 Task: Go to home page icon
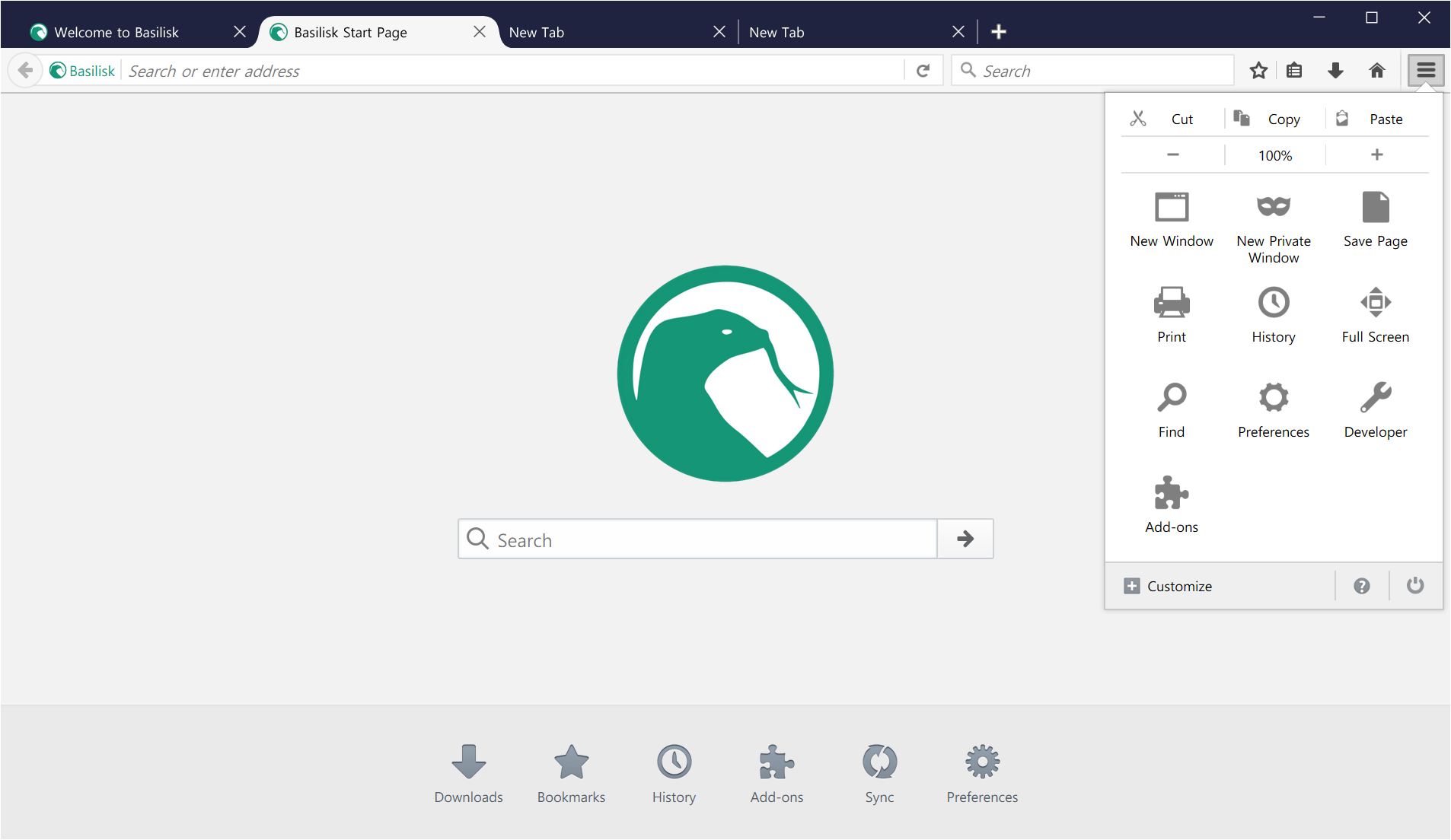[1377, 71]
